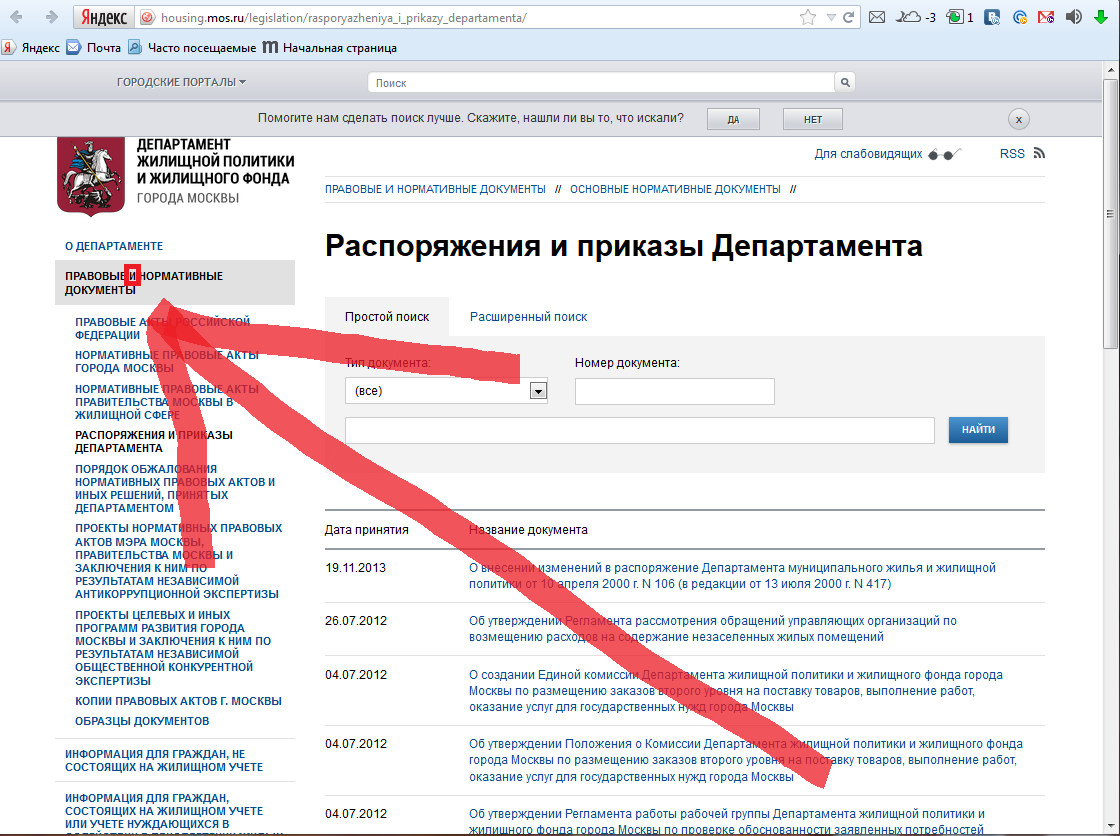Switch to the Расширенный поиск tab
Image resolution: width=1120 pixels, height=836 pixels.
[x=528, y=316]
